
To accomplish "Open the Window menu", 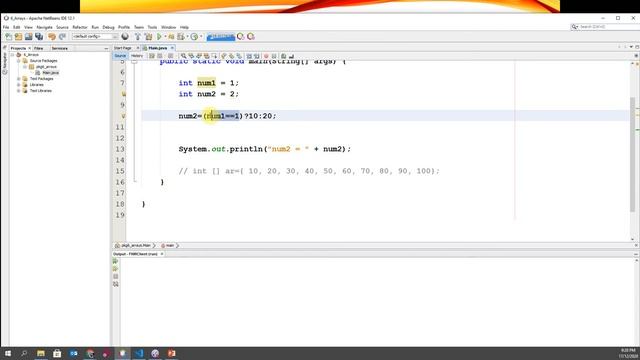I will (169, 27).
